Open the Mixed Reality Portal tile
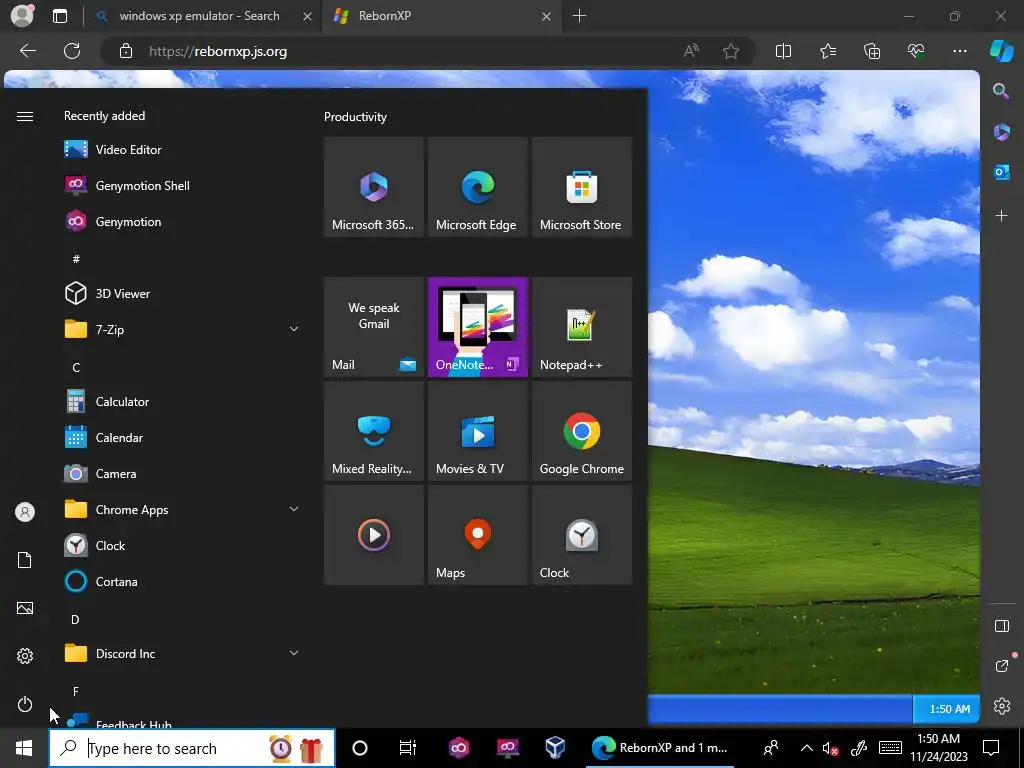 pos(374,431)
